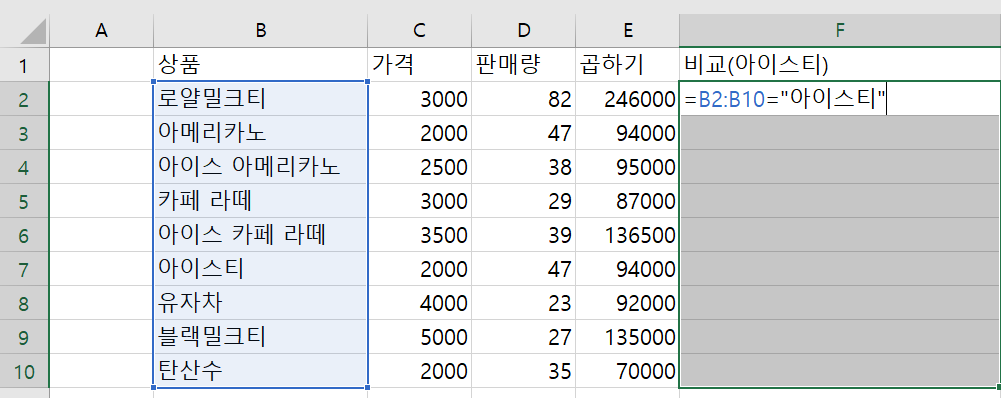The image size is (1001, 398).
Task: Select column C header
Action: coord(419,30)
